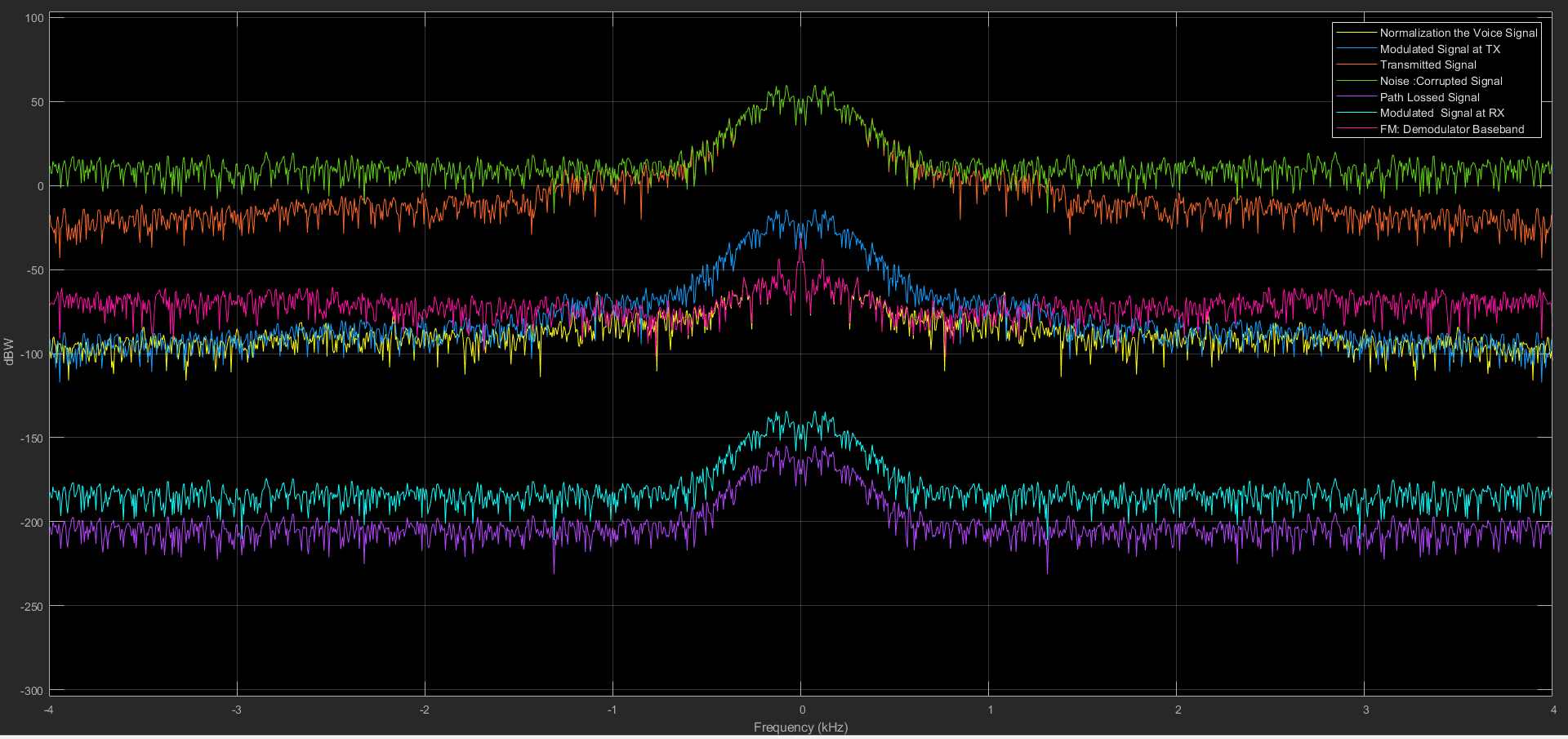
Task: Click the '0' tick on the dBW axis
Action: tap(41, 186)
